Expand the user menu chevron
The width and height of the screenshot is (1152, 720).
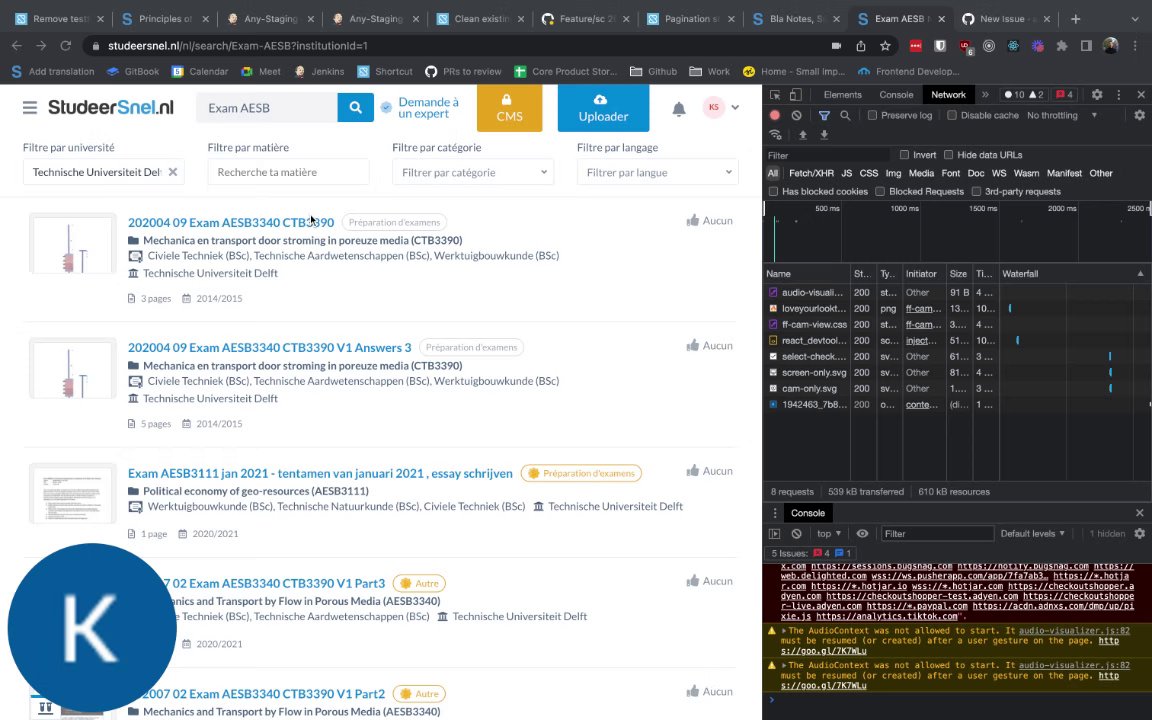pyautogui.click(x=735, y=108)
